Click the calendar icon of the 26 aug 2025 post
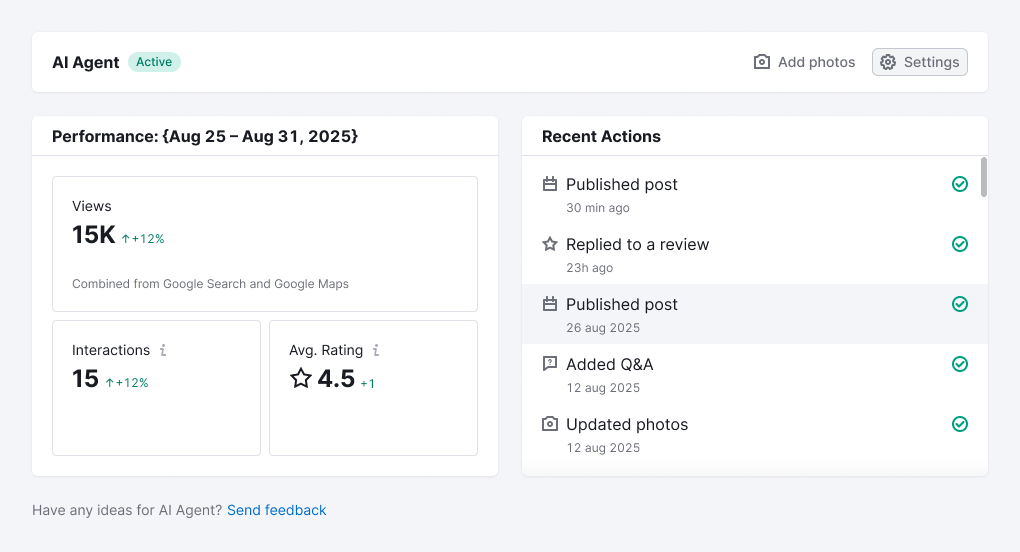 (x=550, y=304)
